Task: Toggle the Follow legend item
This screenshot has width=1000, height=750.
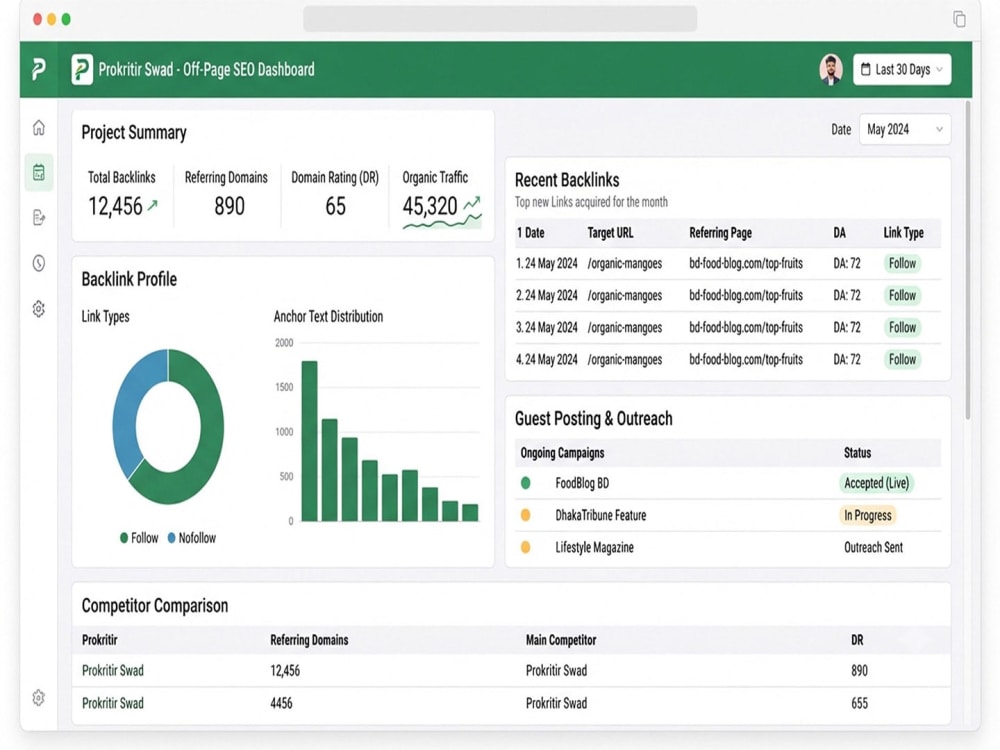Action: click(139, 538)
